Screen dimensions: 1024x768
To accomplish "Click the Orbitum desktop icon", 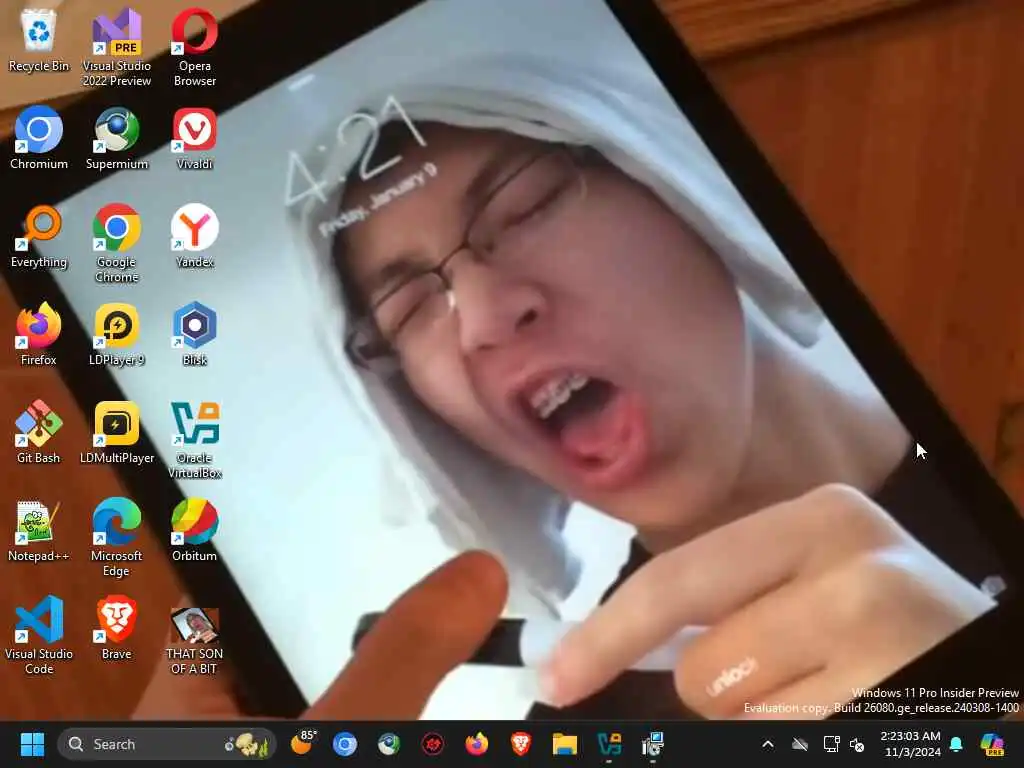I will 195,530.
